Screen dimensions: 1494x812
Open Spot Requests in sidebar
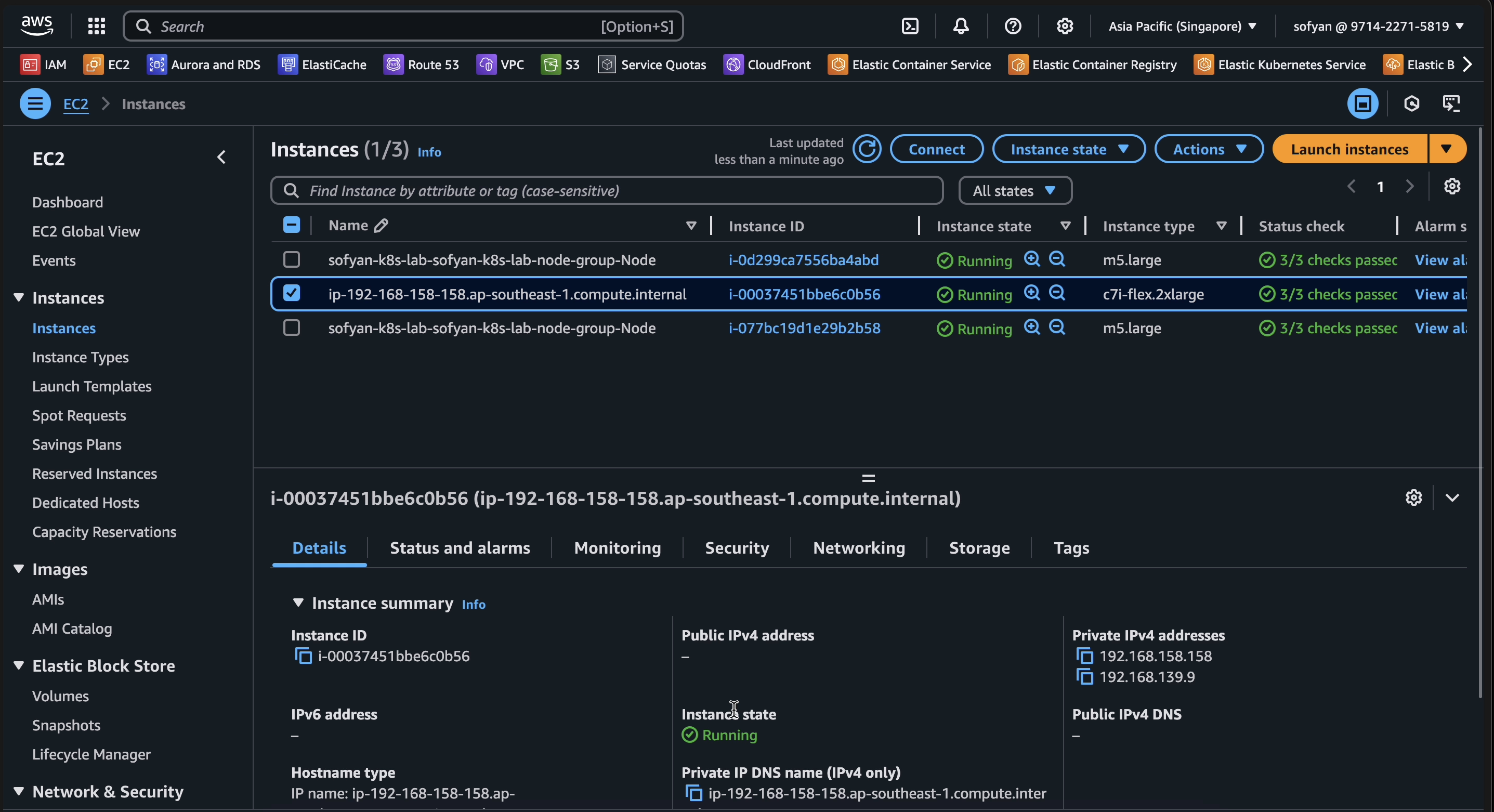(x=79, y=415)
